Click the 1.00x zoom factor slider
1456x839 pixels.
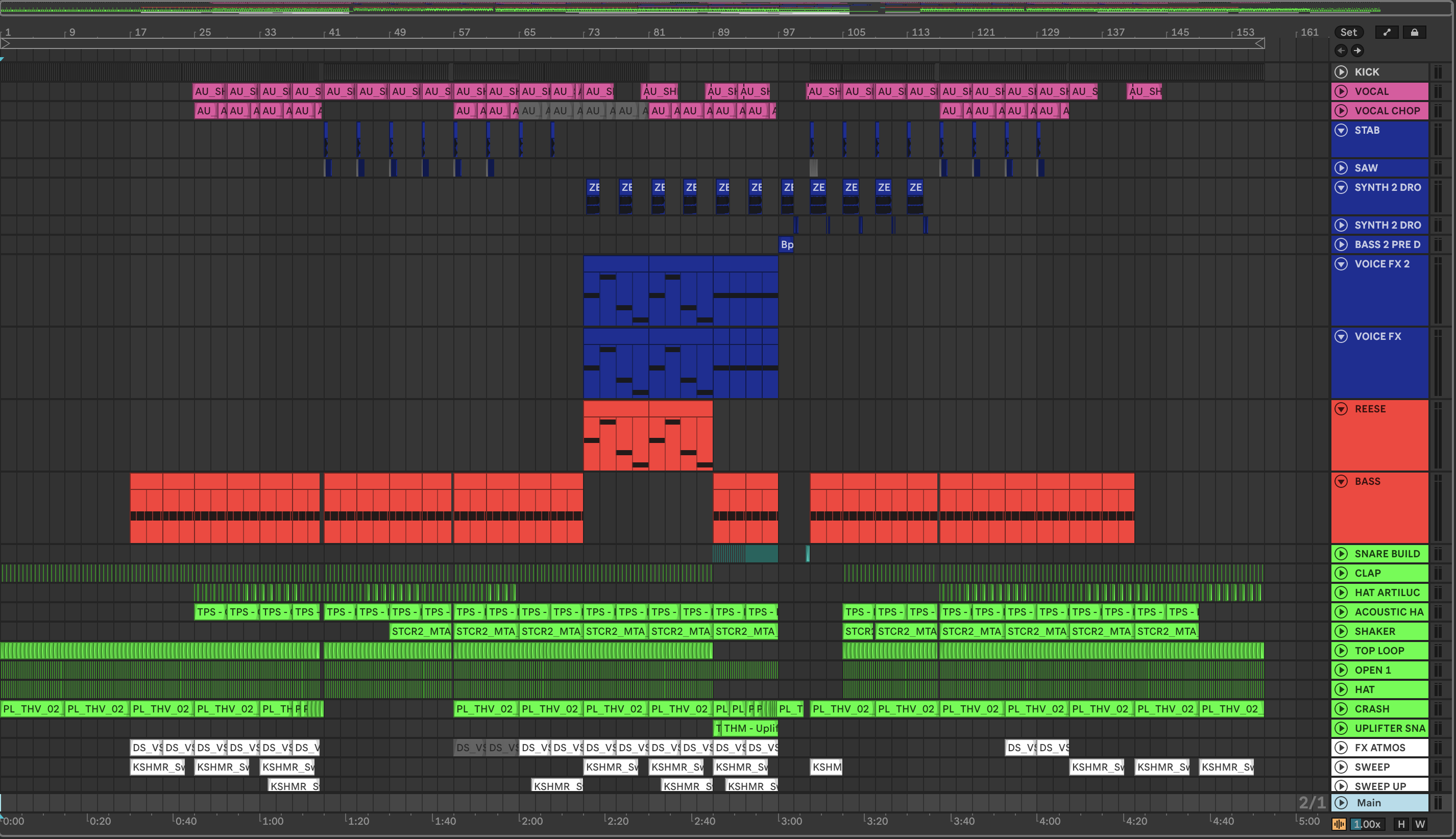point(1367,824)
